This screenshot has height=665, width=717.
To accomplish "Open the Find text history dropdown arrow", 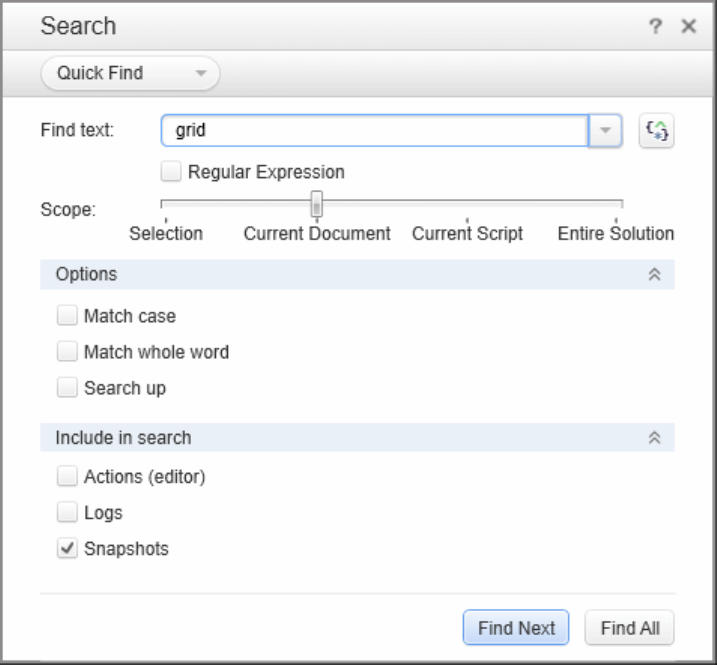I will 605,131.
